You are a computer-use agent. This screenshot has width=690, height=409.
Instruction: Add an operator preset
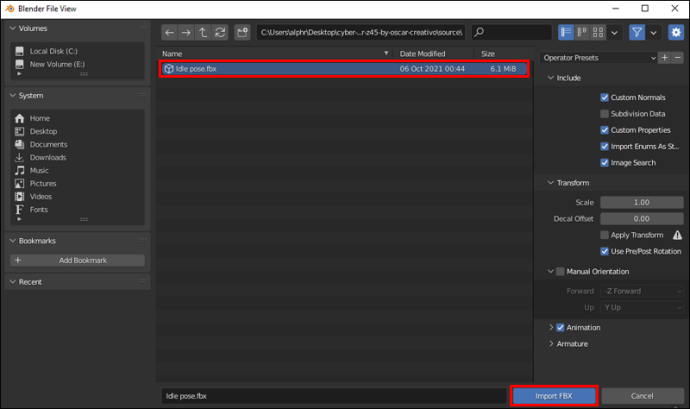[x=664, y=58]
